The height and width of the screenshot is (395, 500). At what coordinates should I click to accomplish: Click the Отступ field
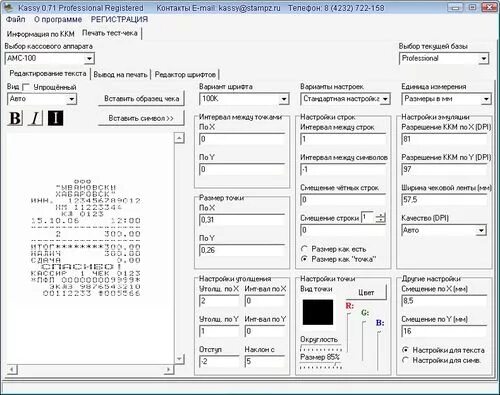pos(219,361)
